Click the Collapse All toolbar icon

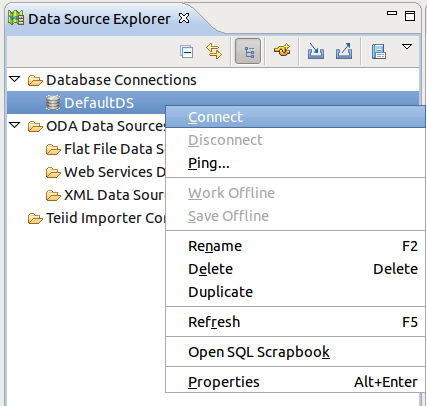click(186, 52)
